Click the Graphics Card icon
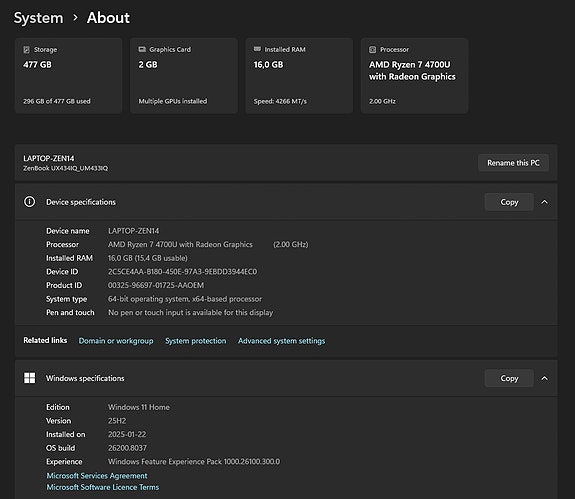Screen dimensions: 575x499 point(142,49)
